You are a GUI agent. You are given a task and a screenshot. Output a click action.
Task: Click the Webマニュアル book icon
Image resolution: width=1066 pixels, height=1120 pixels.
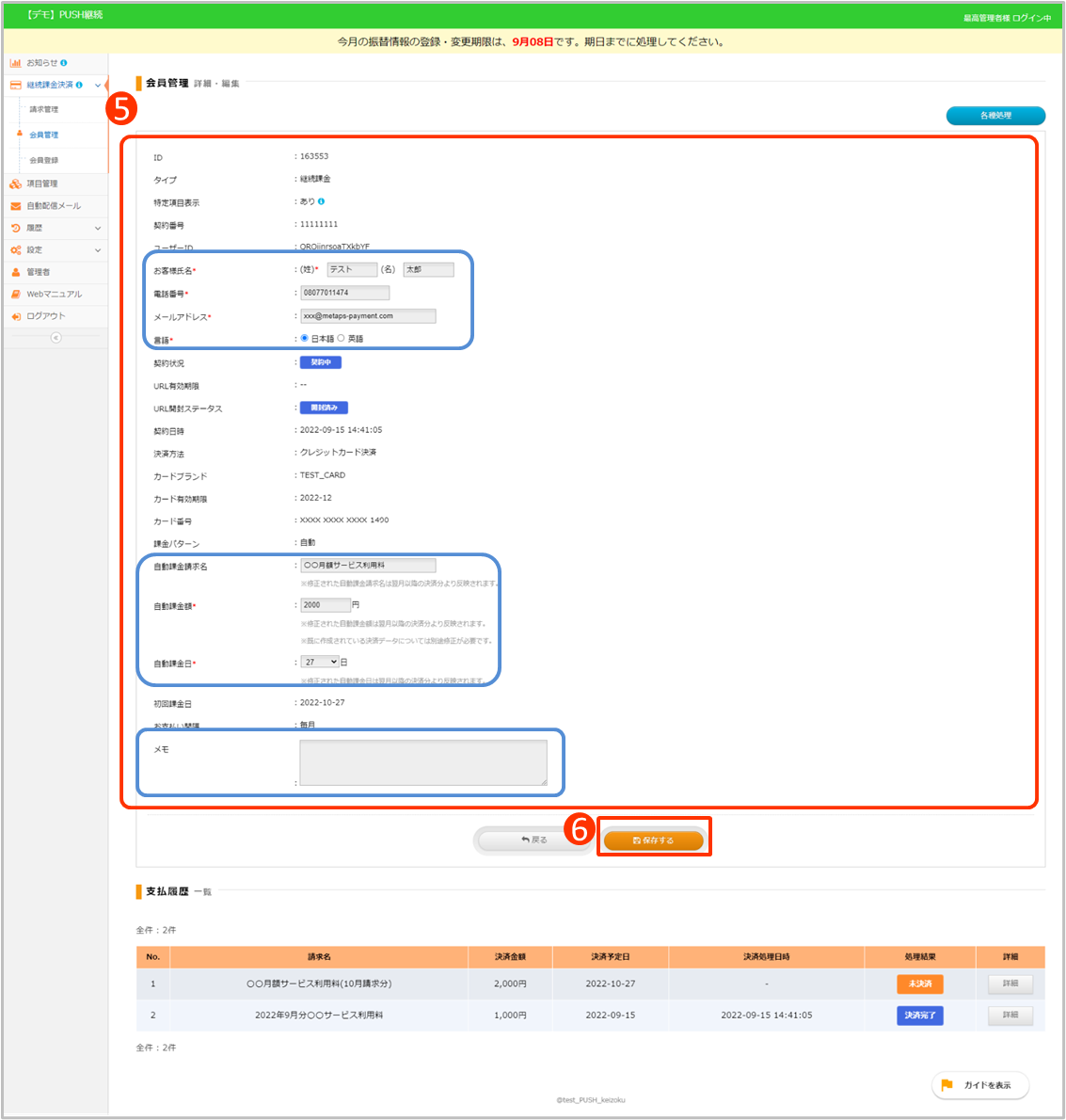(15, 295)
